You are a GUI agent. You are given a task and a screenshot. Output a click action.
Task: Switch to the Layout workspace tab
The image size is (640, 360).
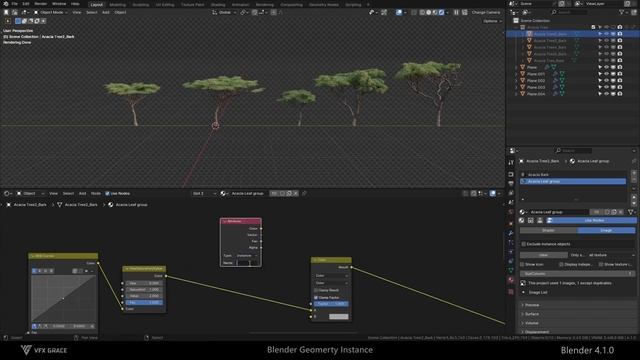pyautogui.click(x=96, y=4)
